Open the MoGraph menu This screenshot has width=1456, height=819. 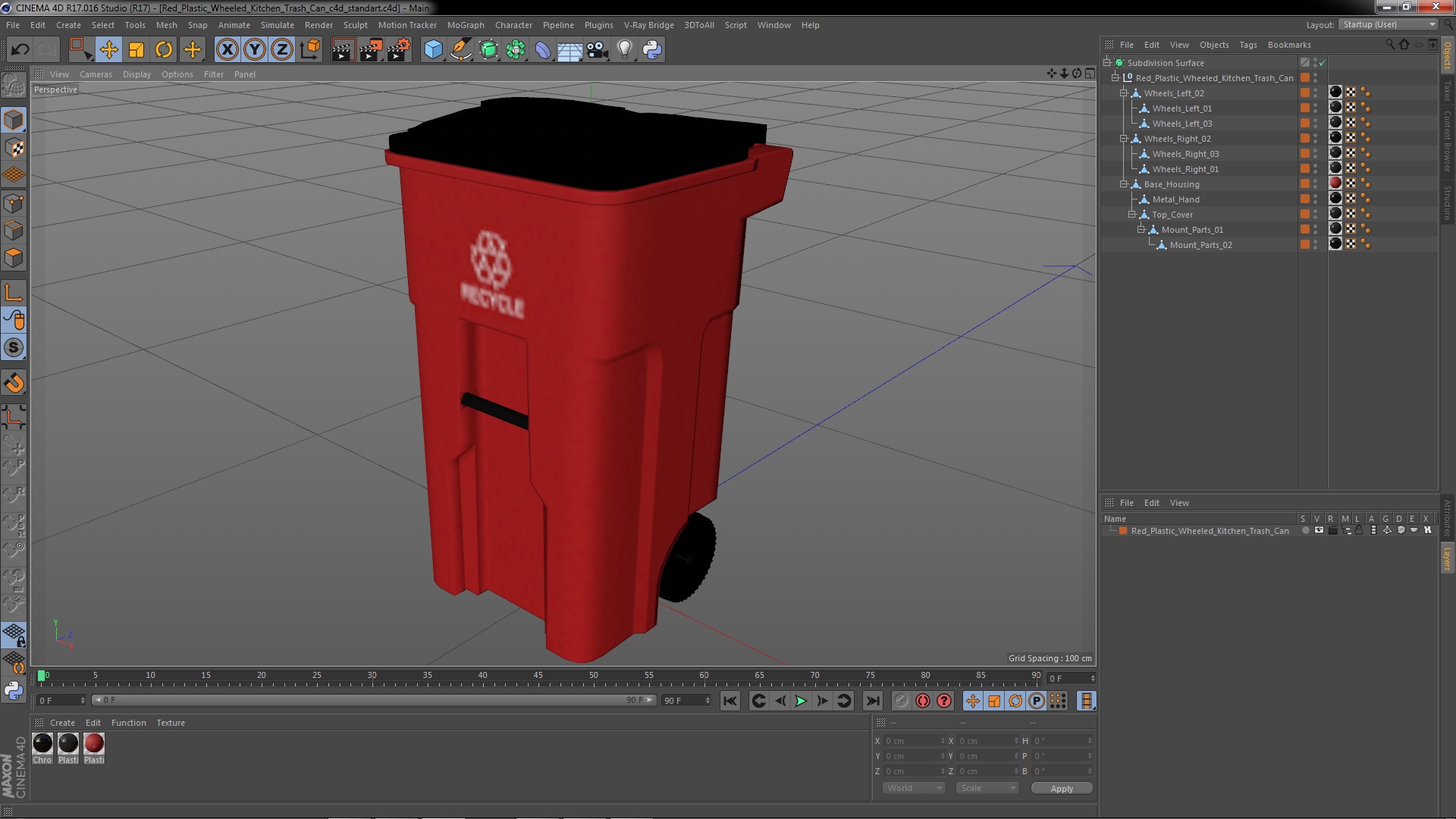point(466,25)
